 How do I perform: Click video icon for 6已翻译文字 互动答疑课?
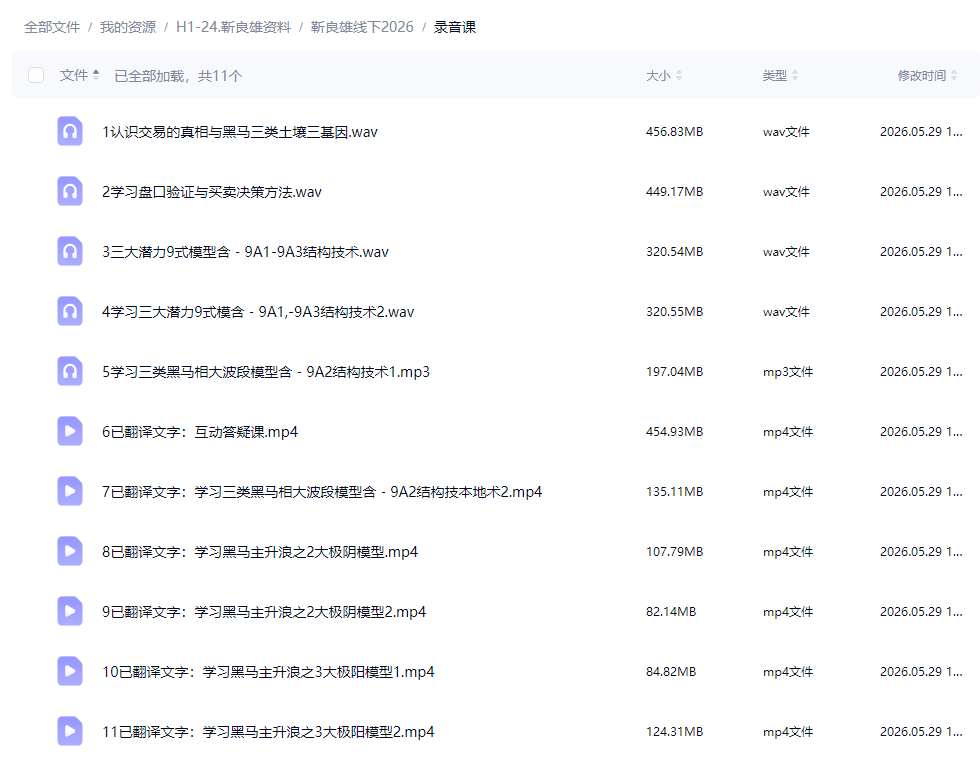click(x=70, y=431)
